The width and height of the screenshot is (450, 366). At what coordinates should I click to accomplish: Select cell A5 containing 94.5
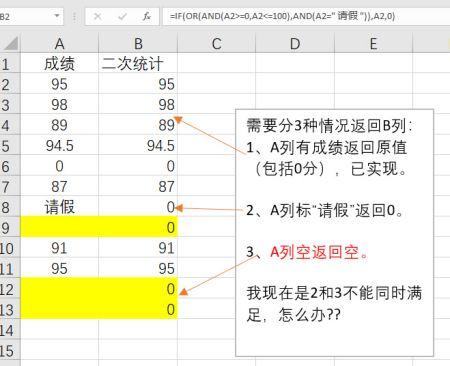point(60,145)
